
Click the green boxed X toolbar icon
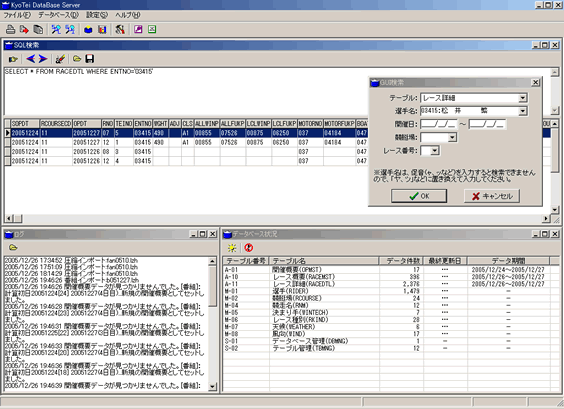[x=152, y=29]
